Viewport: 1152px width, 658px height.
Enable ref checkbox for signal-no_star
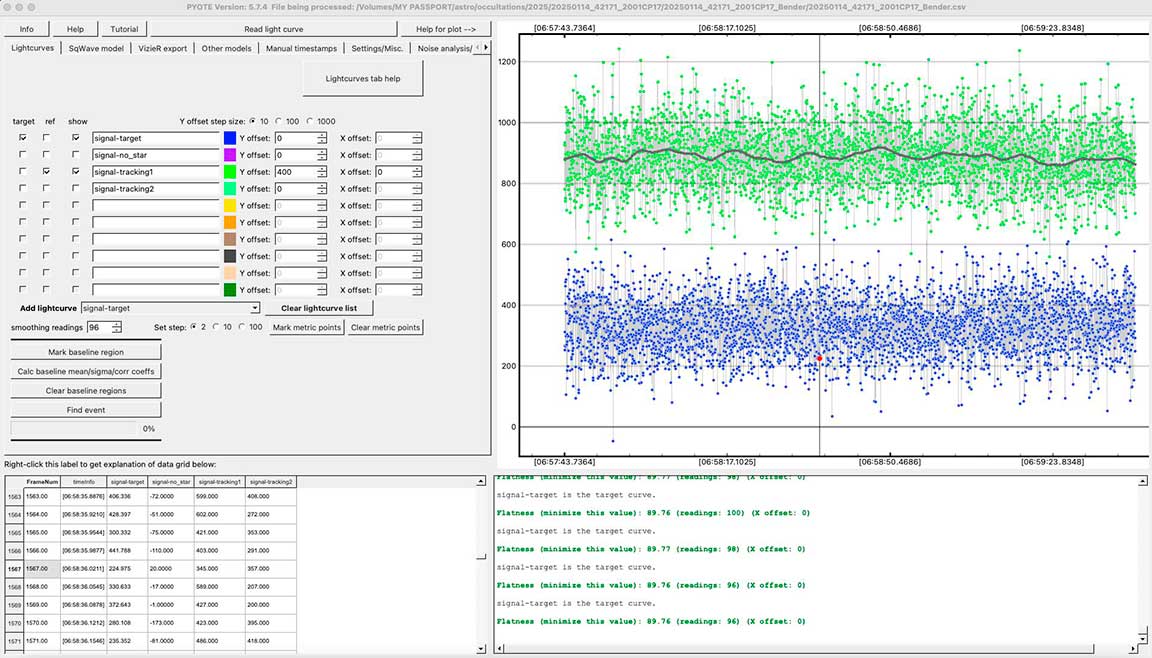(46, 155)
